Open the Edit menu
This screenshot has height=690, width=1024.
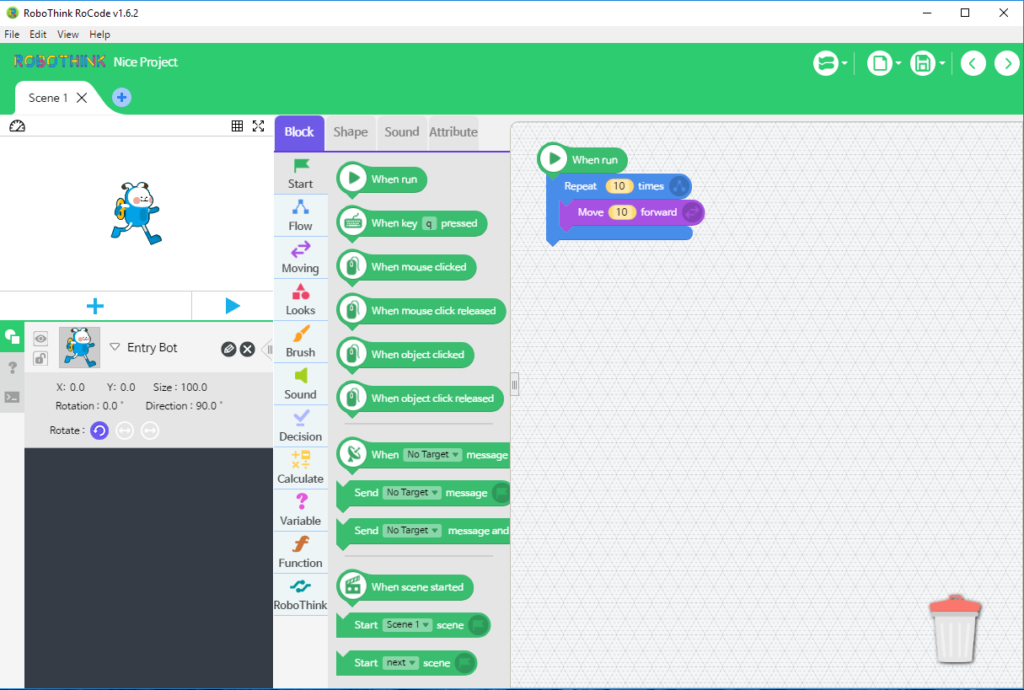[38, 34]
